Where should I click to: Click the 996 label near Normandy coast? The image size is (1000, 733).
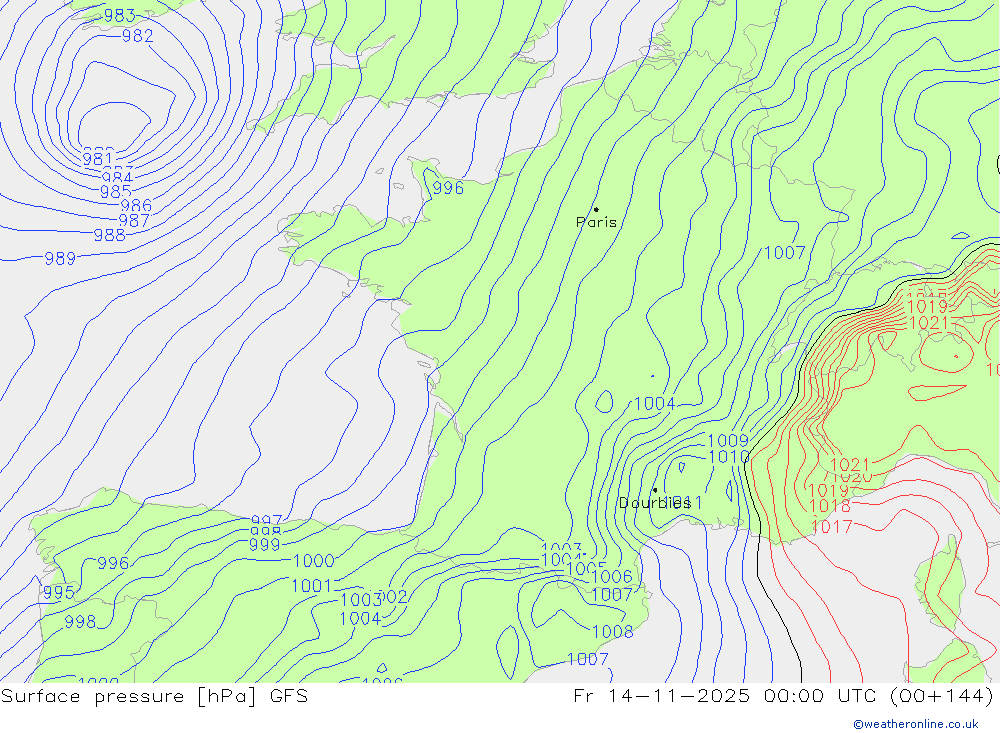(448, 188)
